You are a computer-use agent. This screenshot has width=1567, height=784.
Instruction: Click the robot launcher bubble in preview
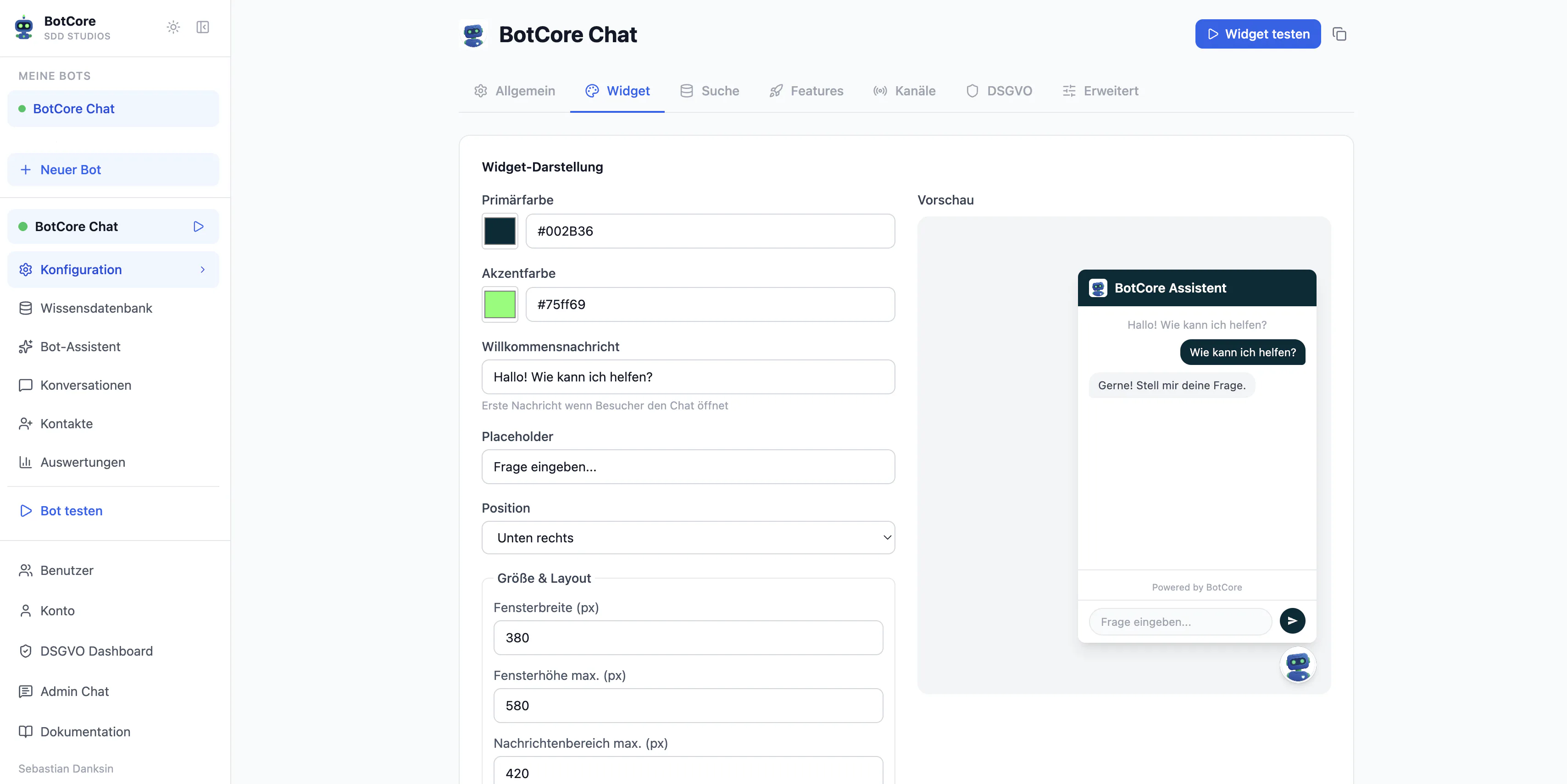coord(1298,665)
